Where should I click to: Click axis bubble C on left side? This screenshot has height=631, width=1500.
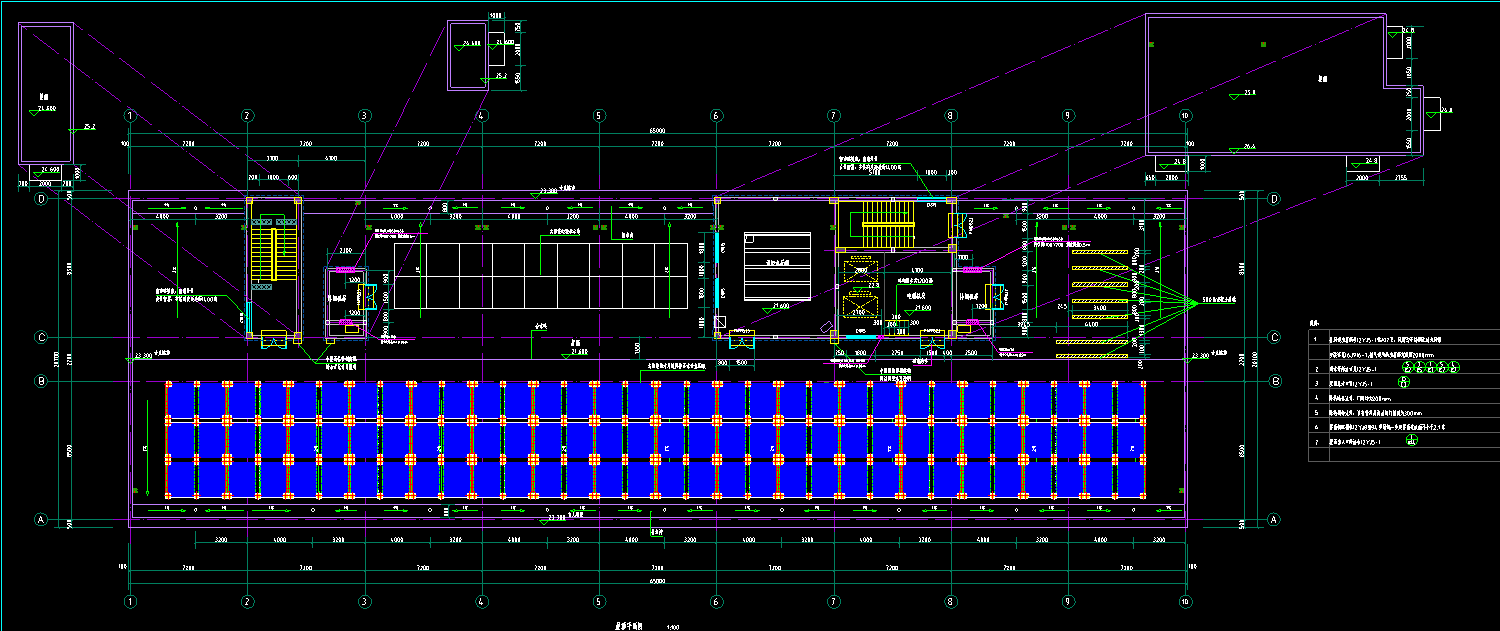click(x=42, y=337)
